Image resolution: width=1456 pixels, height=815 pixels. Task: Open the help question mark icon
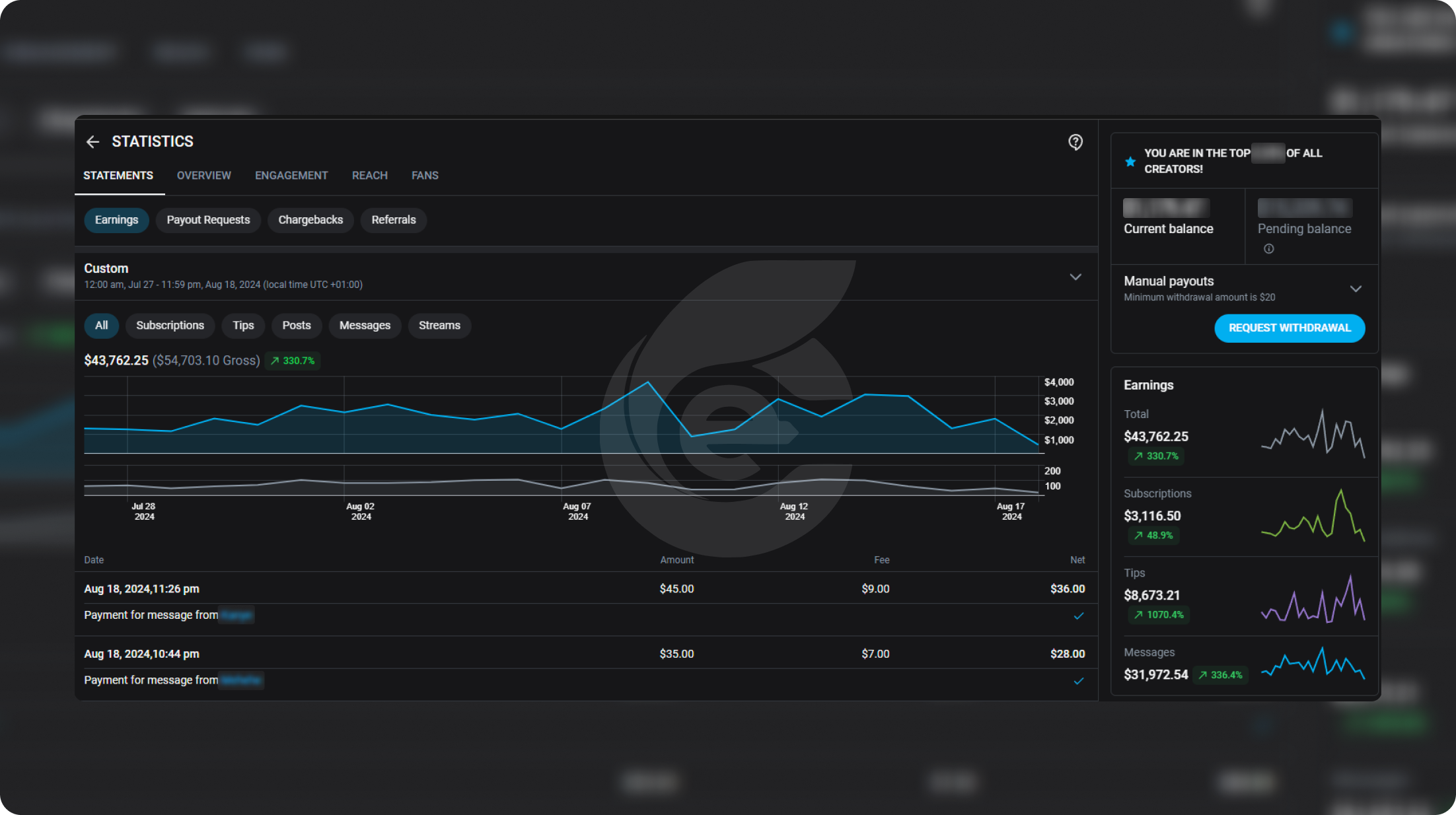(1075, 142)
